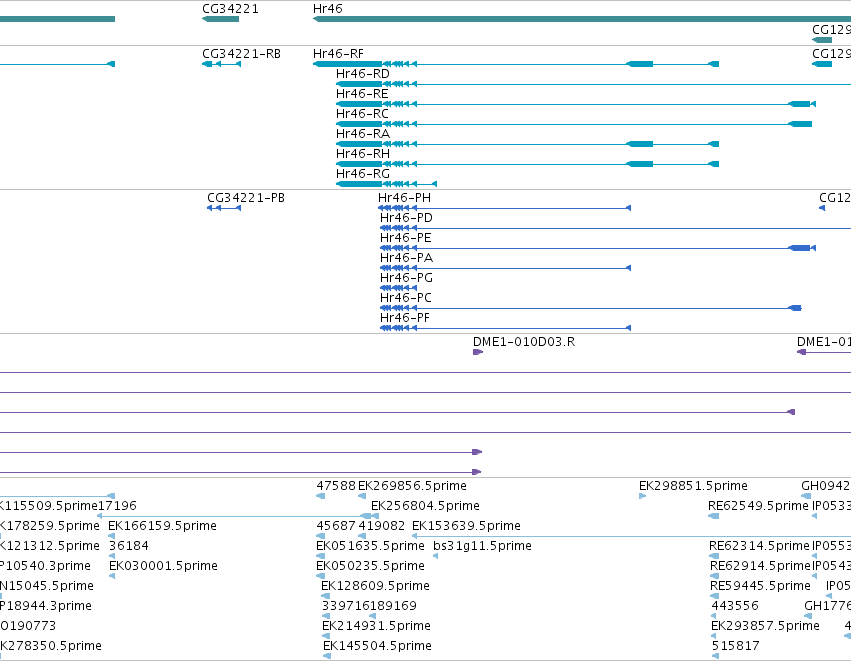This screenshot has height=661, width=851.
Task: Select the CG34221 gene feature
Action: click(220, 19)
